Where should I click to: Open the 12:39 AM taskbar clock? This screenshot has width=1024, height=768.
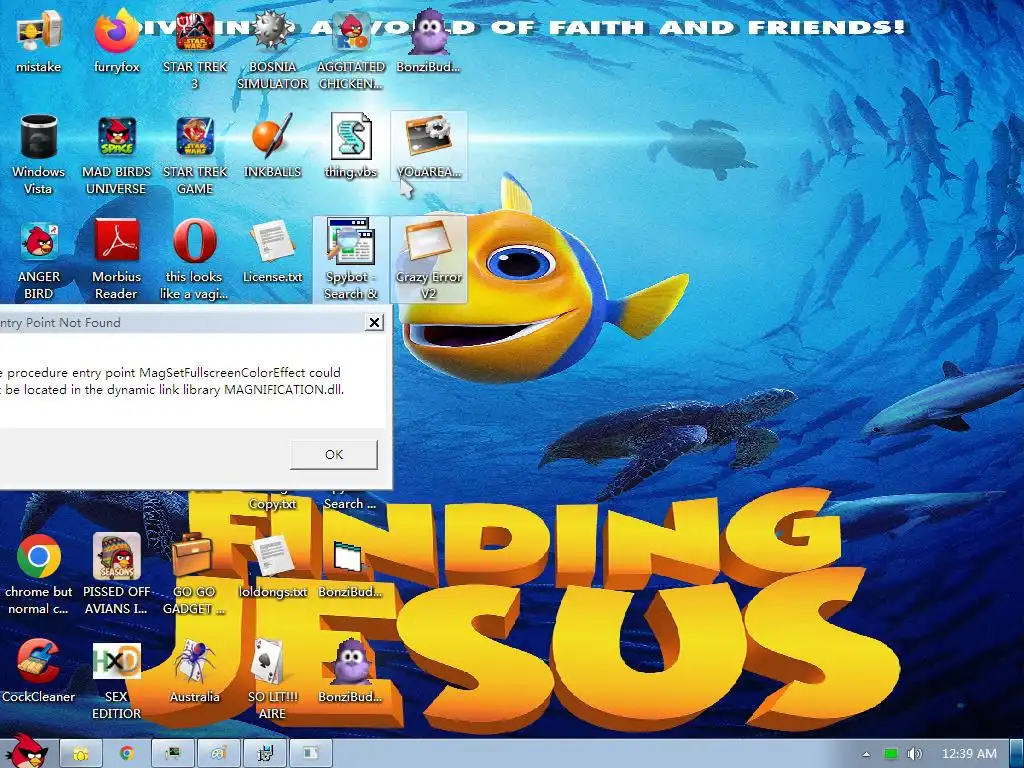969,754
